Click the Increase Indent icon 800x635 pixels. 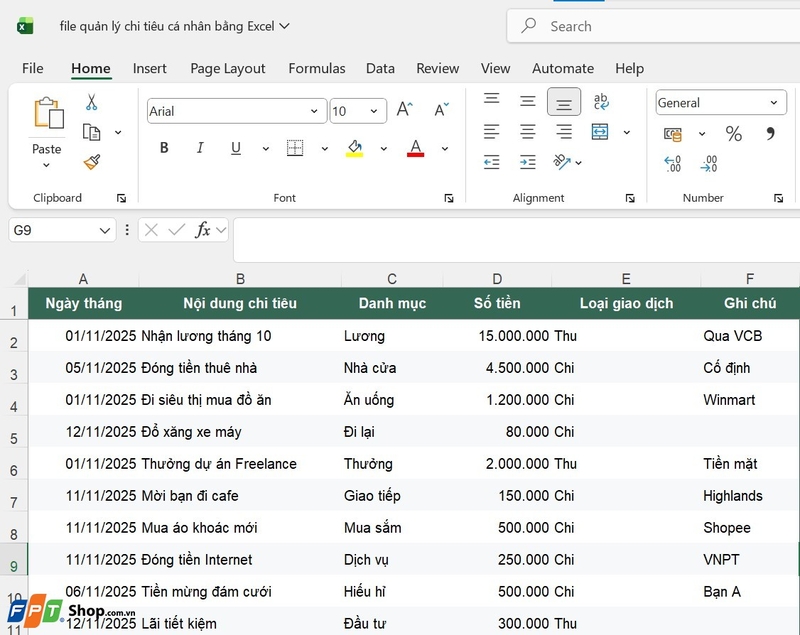[x=528, y=163]
